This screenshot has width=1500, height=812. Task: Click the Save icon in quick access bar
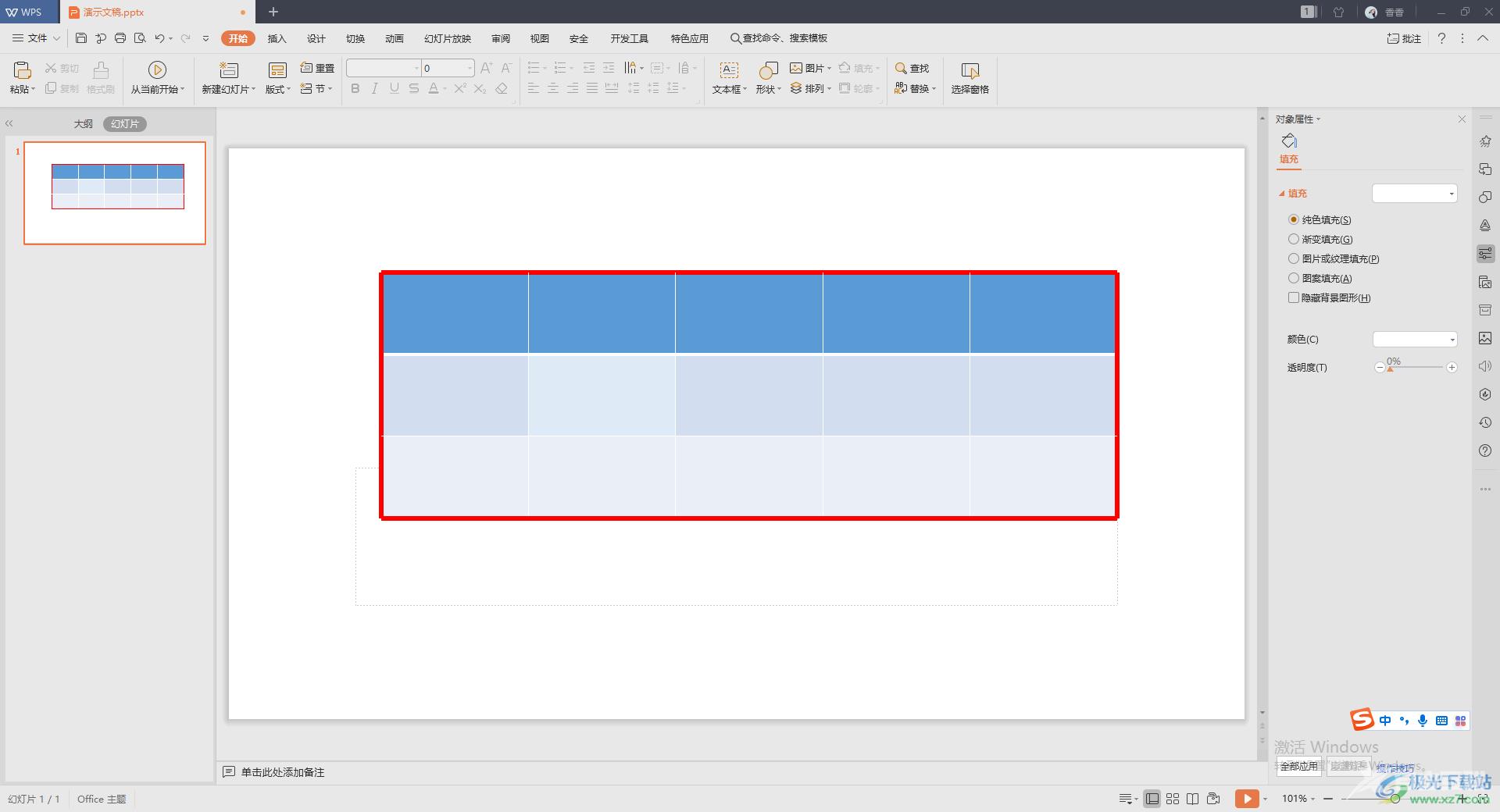(81, 38)
